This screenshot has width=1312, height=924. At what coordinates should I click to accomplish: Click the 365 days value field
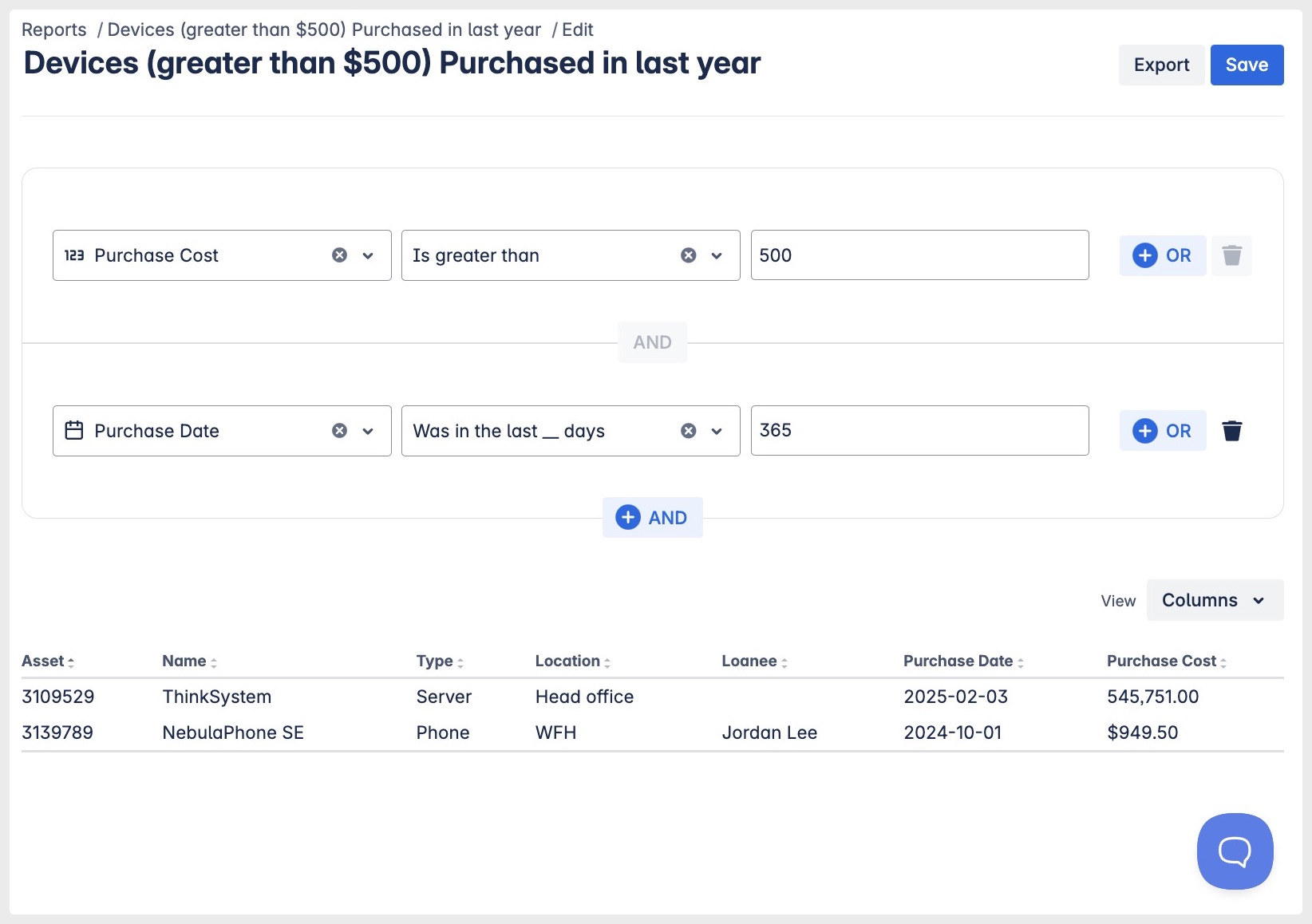coord(919,431)
